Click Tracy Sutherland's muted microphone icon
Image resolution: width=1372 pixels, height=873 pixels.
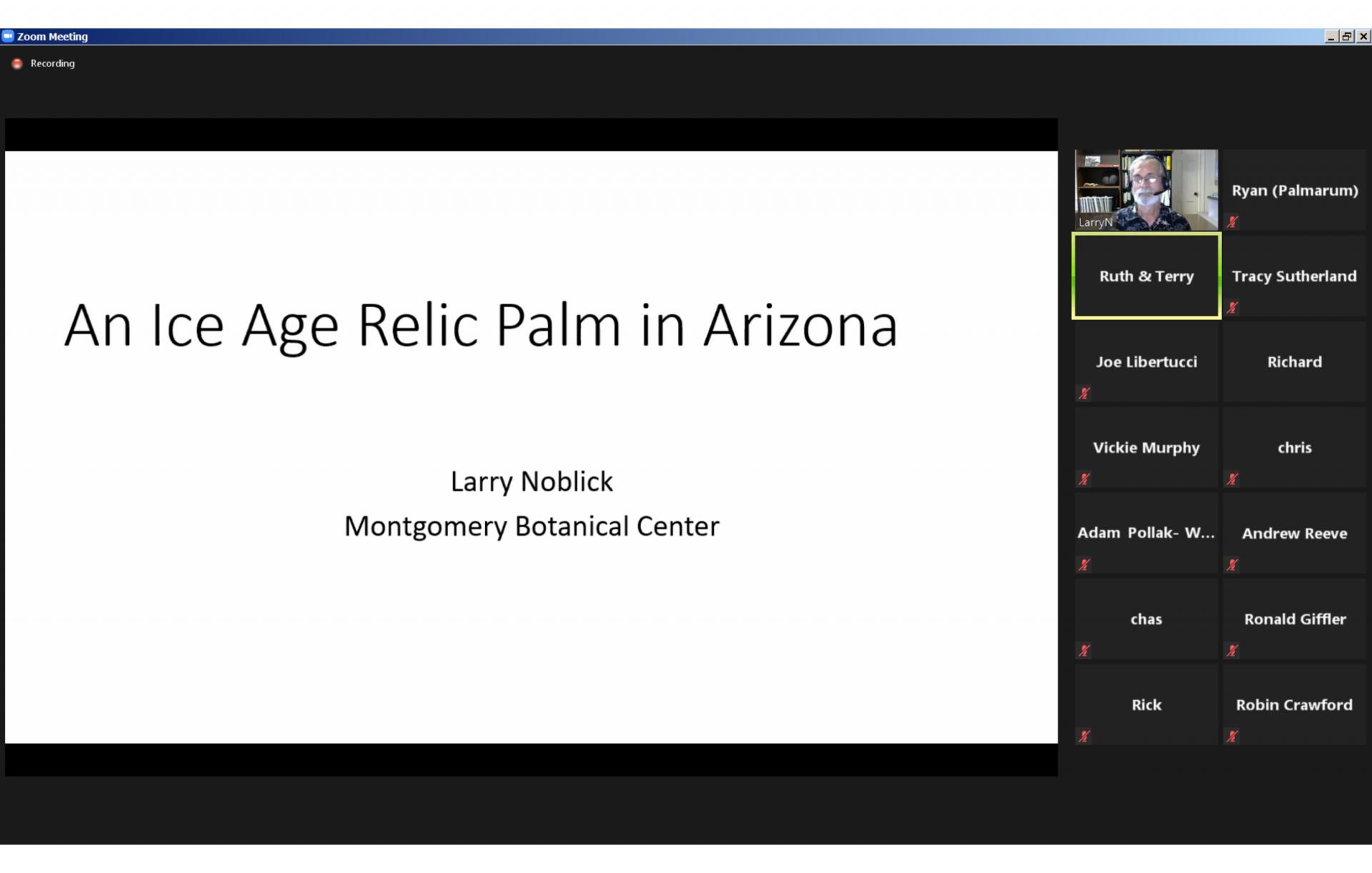(x=1233, y=308)
